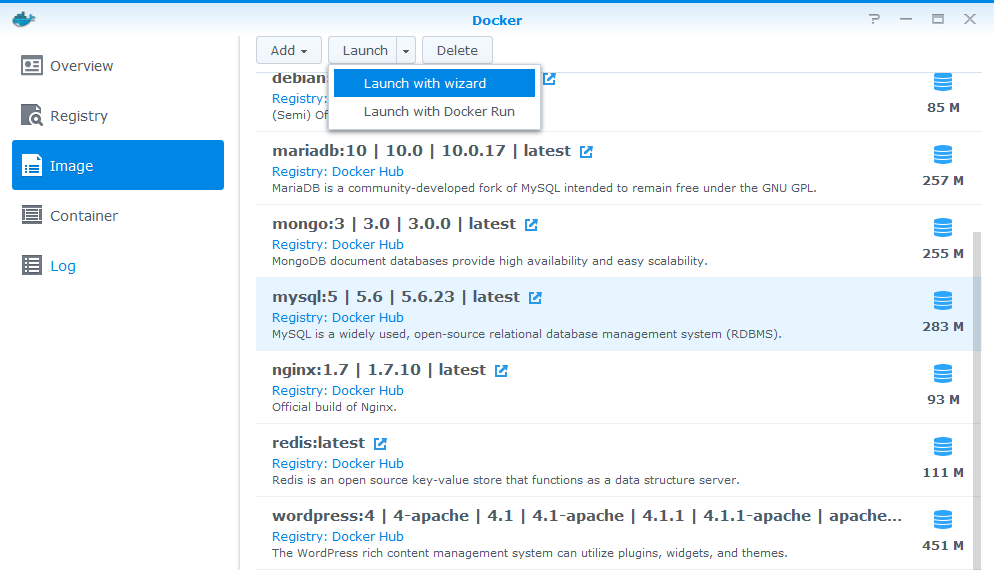Click the WordPress description text
Image resolution: width=994 pixels, height=570 pixels.
tap(529, 552)
